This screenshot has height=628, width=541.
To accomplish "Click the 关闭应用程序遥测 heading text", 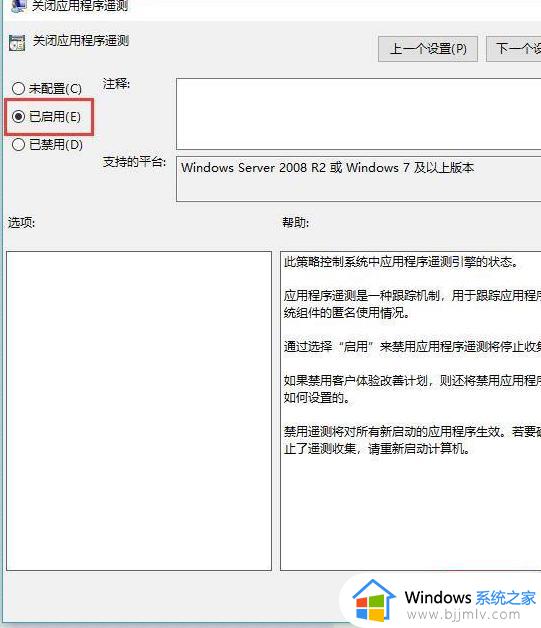I will 81,41.
